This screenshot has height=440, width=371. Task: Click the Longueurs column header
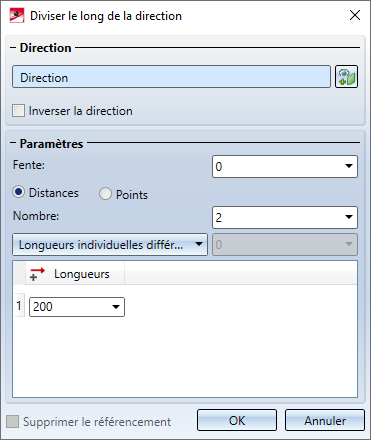(82, 274)
